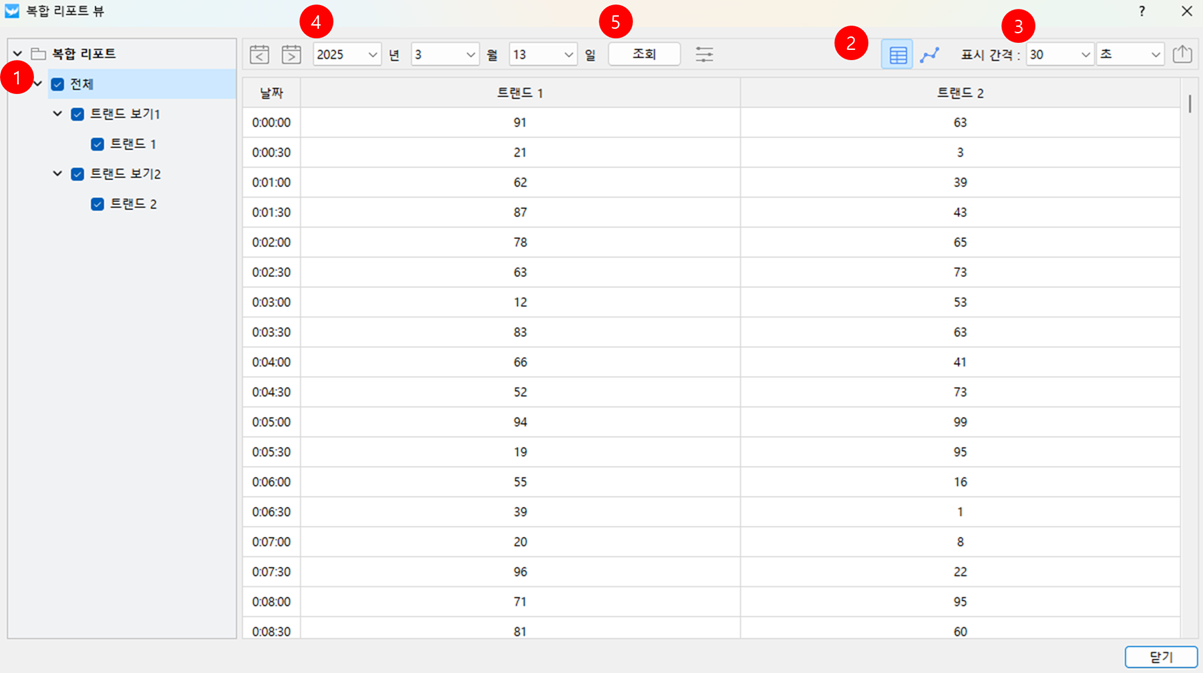The width and height of the screenshot is (1203, 673).
Task: Go to previous day calendar icon
Action: coord(259,55)
